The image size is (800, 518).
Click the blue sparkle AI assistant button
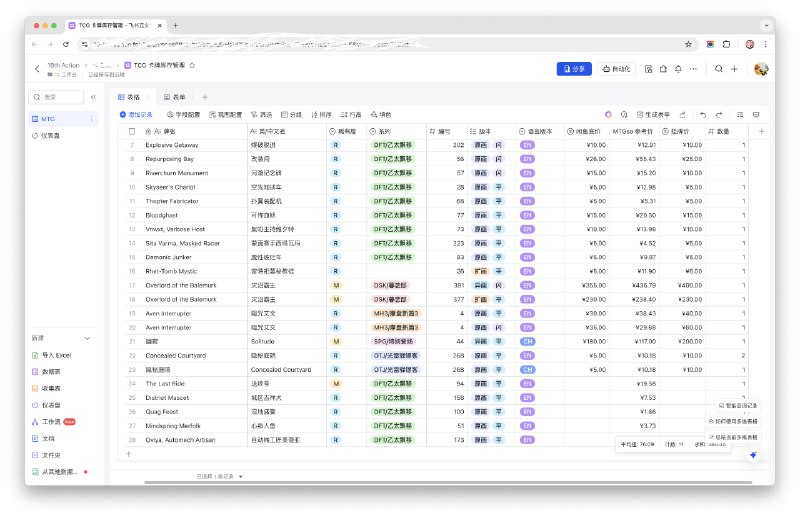point(754,455)
